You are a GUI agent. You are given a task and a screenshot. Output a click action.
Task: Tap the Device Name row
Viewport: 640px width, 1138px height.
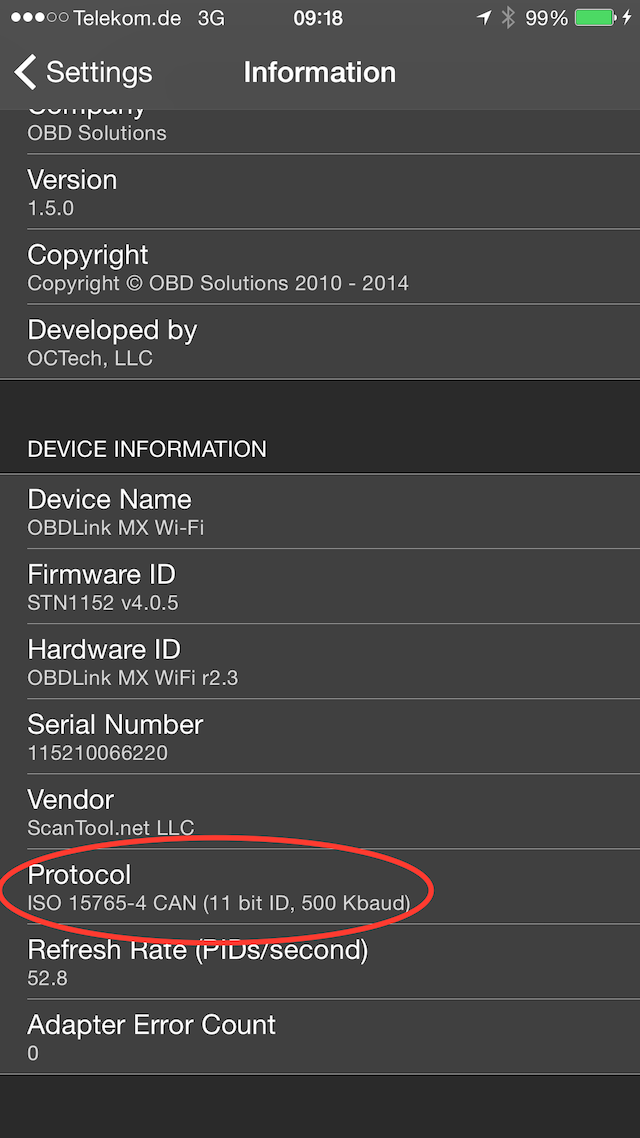(x=320, y=511)
